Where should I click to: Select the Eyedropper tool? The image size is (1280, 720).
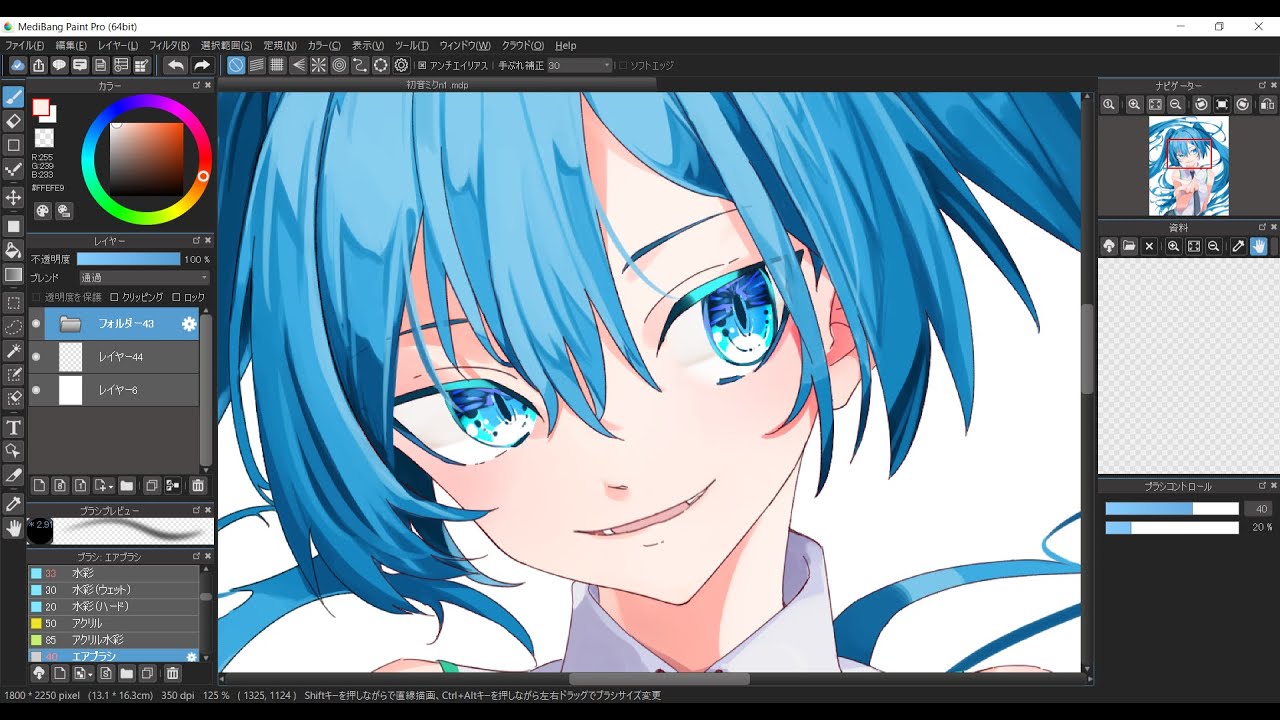[14, 503]
